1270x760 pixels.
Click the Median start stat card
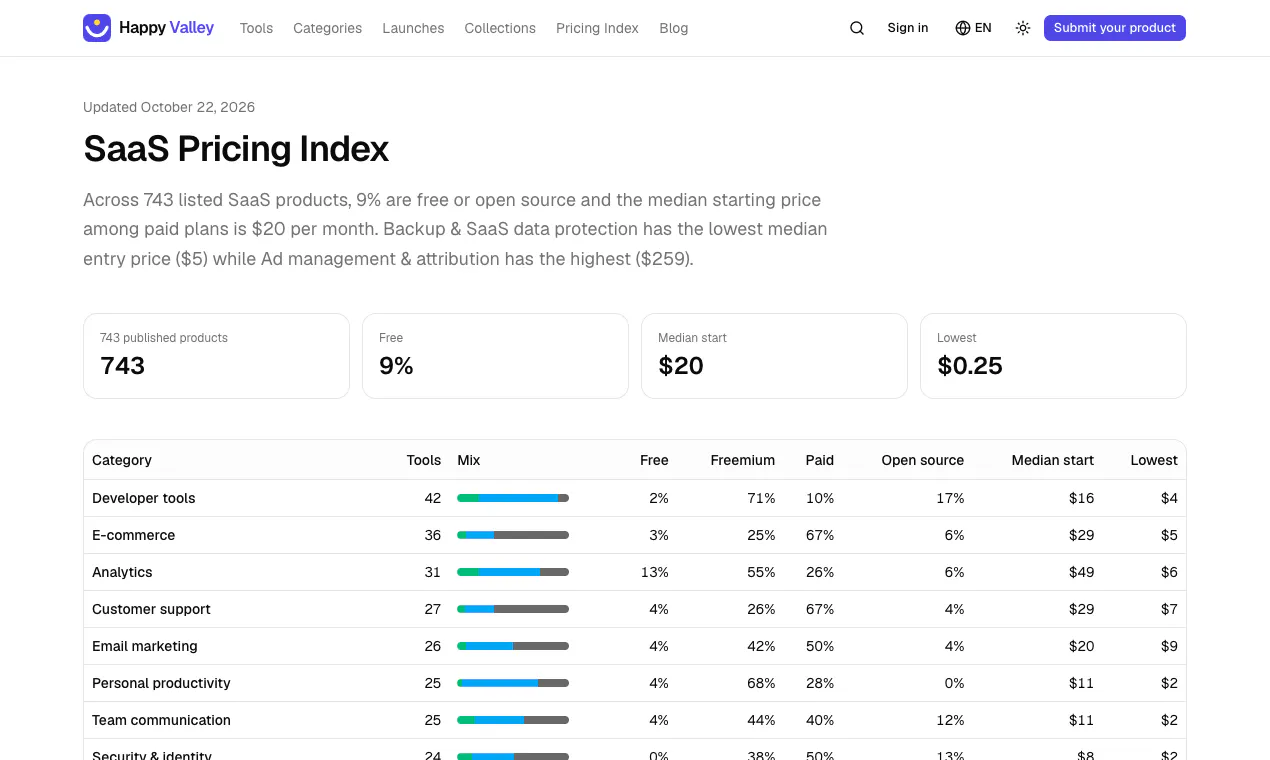(774, 356)
